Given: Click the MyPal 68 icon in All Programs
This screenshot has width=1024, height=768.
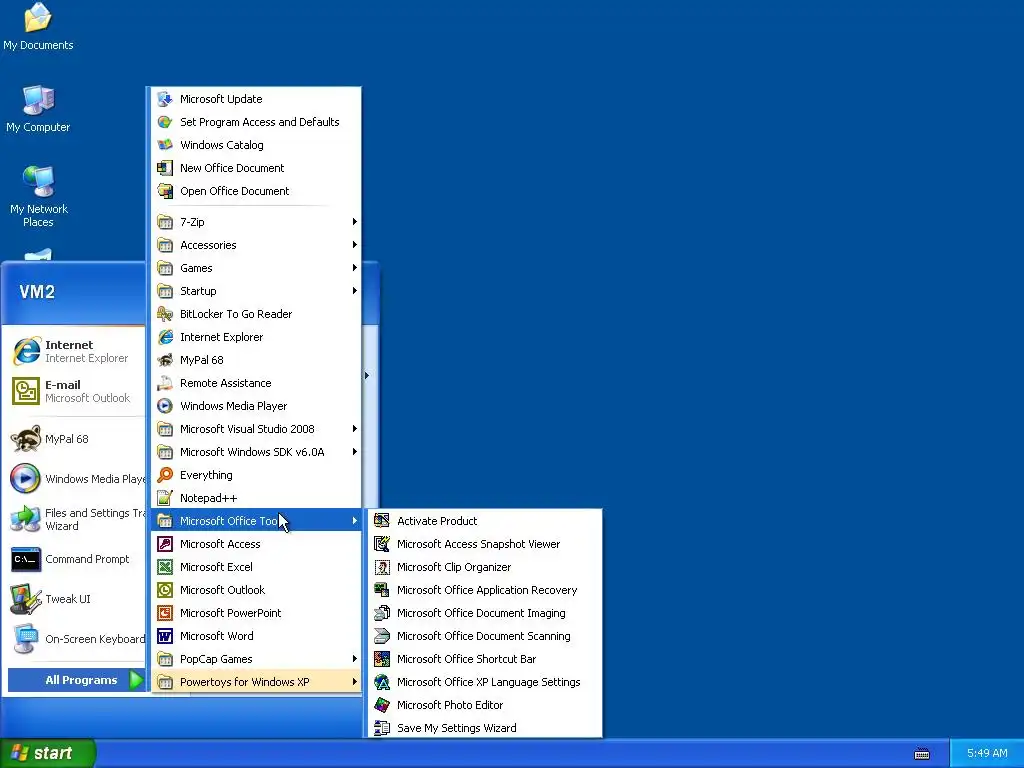Looking at the screenshot, I should pos(165,360).
